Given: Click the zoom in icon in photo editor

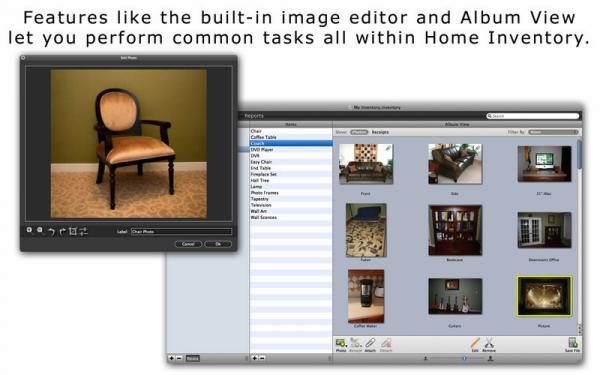Looking at the screenshot, I should coord(29,230).
